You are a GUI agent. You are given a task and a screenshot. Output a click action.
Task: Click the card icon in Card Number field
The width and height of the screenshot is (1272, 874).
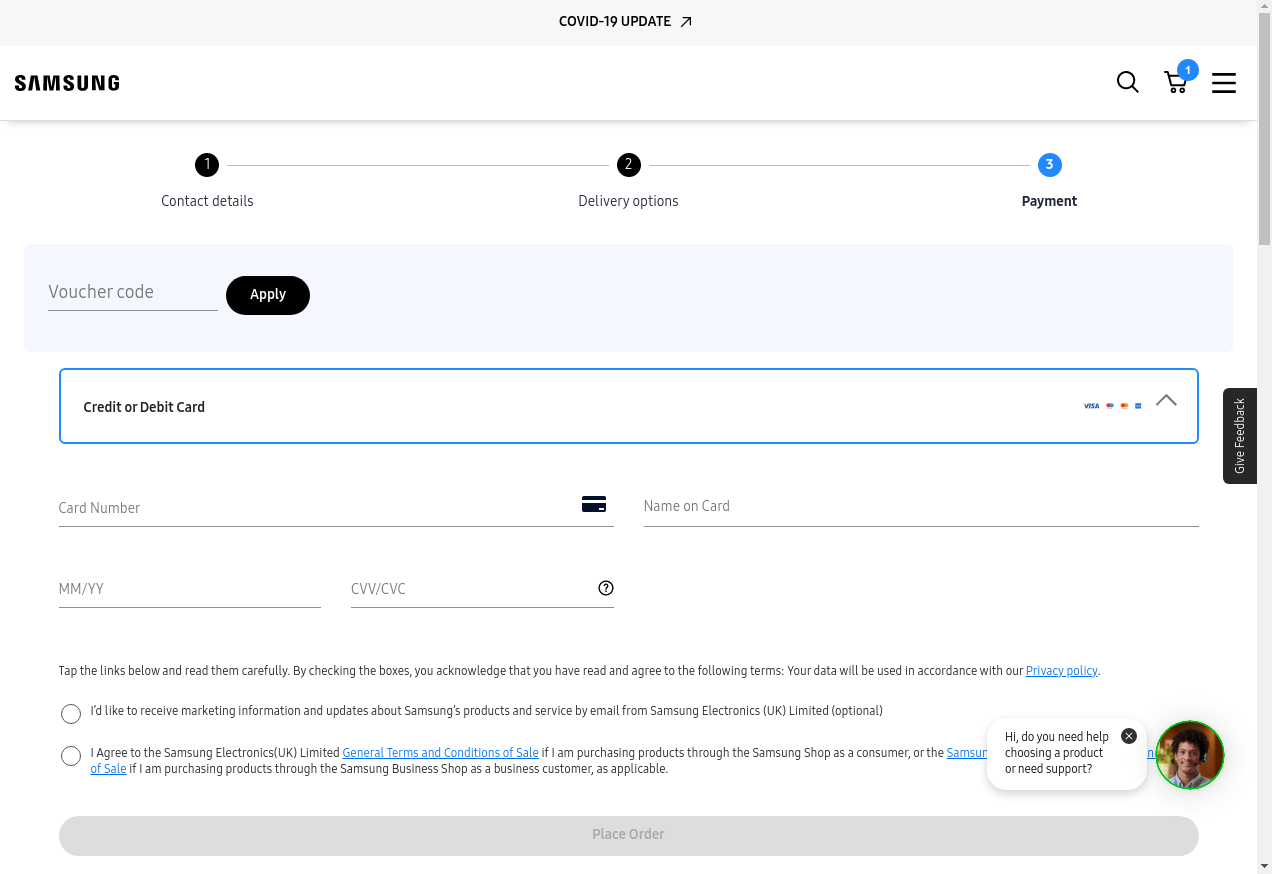[594, 504]
